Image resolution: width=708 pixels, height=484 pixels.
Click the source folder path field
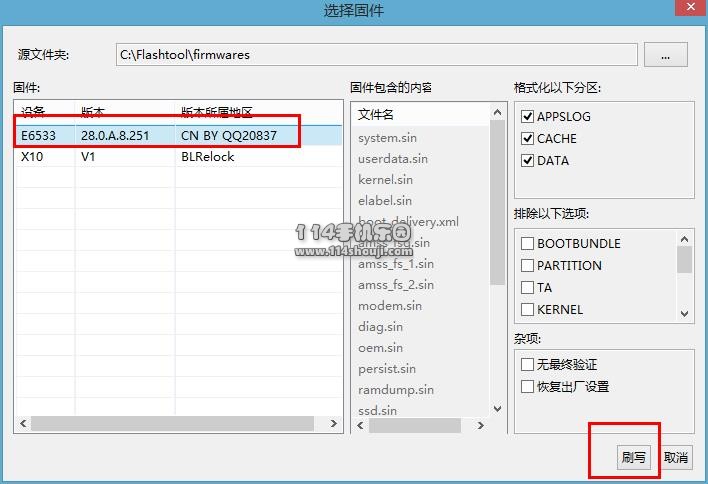coord(375,55)
